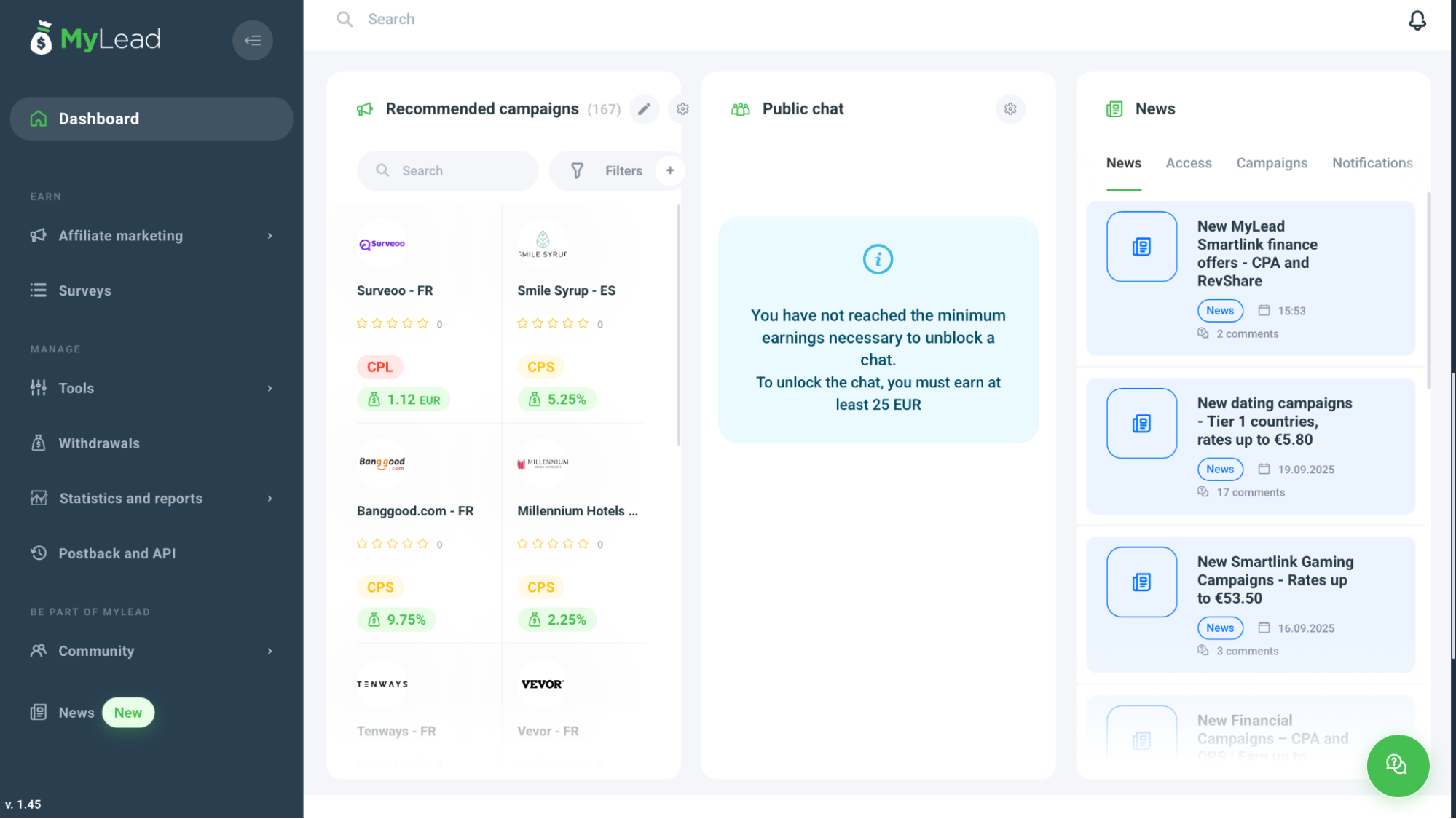Open the Smile Syrup - ES campaign
1456x819 pixels.
click(567, 291)
